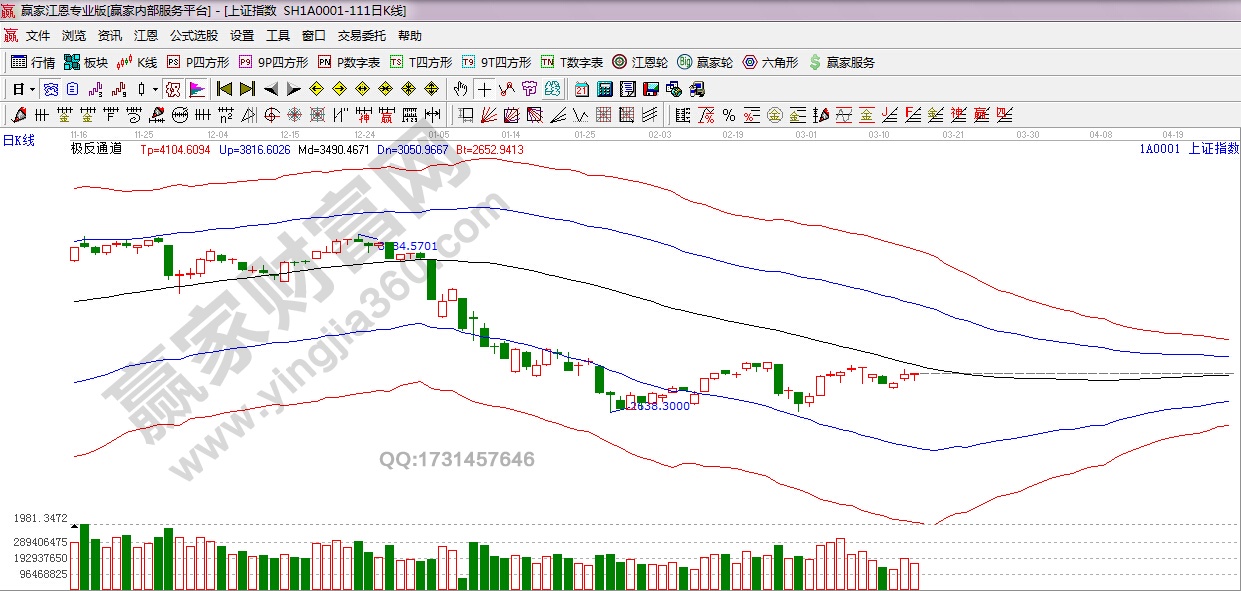Click the hand pan tool icon
Screen dimensions: 1241x591
point(461,89)
